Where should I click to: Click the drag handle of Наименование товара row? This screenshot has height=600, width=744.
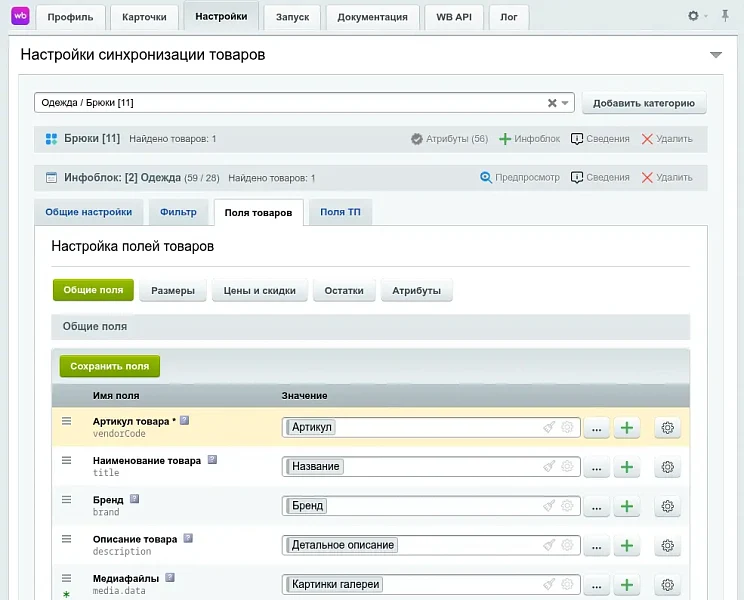click(x=66, y=461)
